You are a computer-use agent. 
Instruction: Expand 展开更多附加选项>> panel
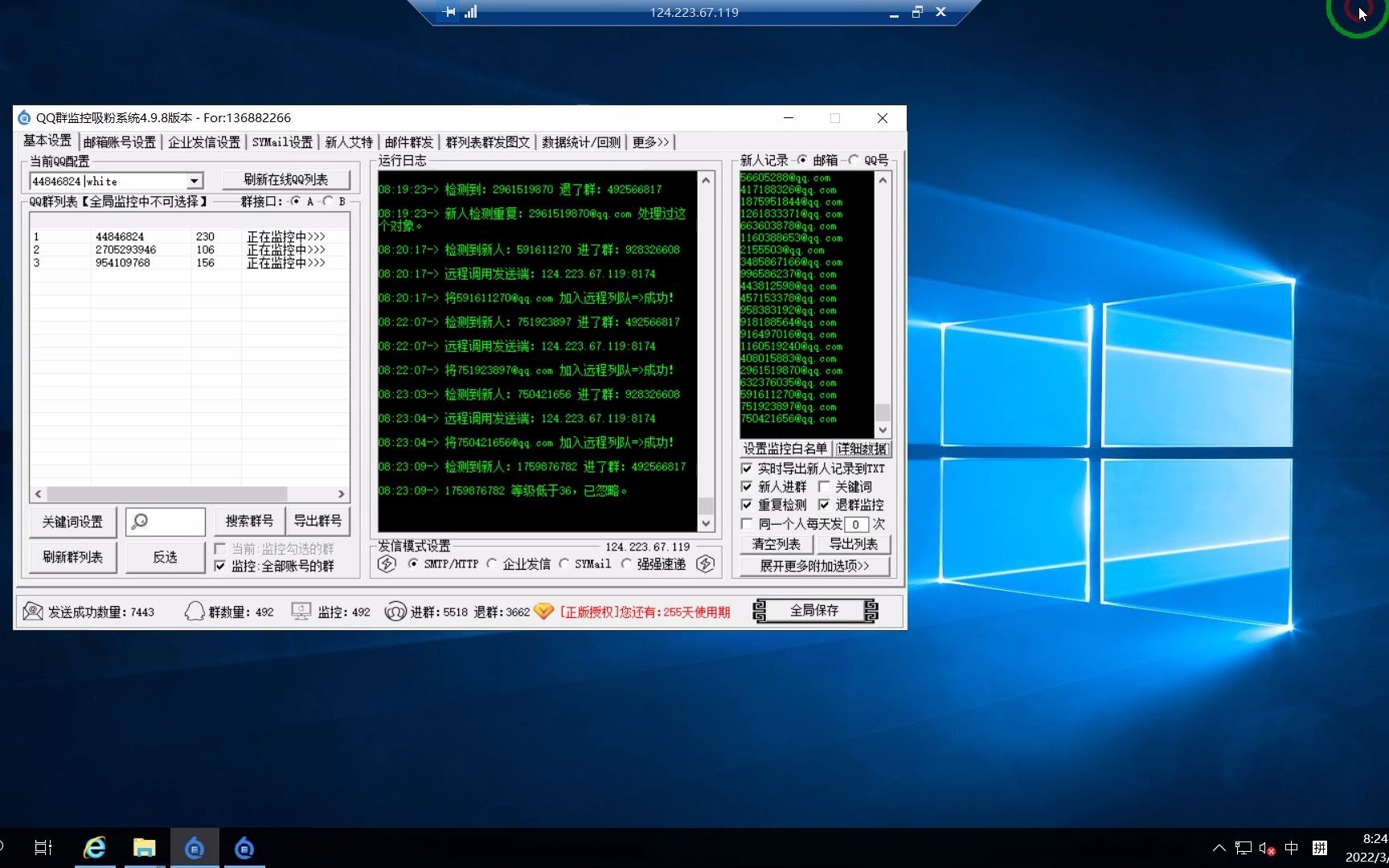[814, 566]
